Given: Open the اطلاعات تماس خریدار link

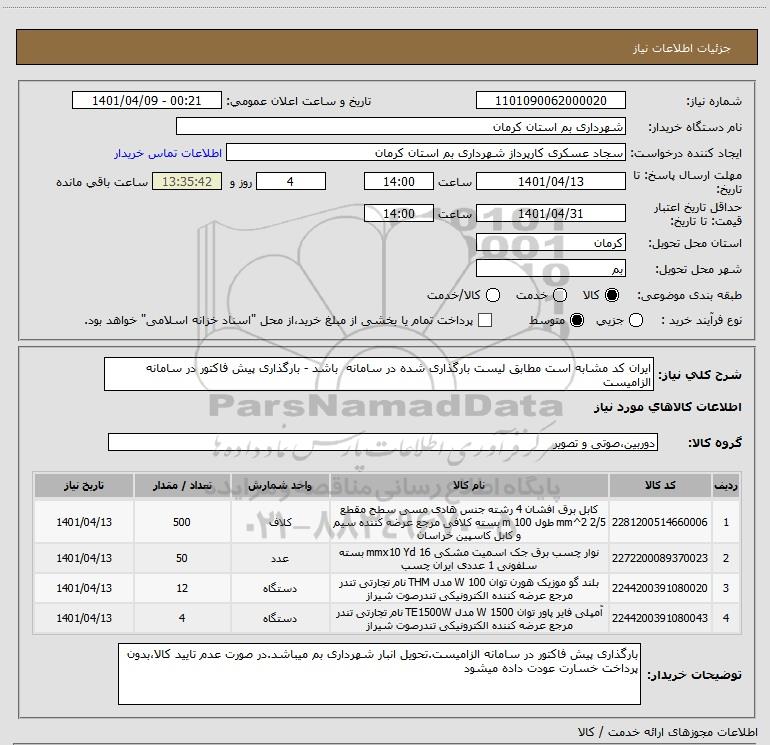Looking at the screenshot, I should tap(168, 153).
